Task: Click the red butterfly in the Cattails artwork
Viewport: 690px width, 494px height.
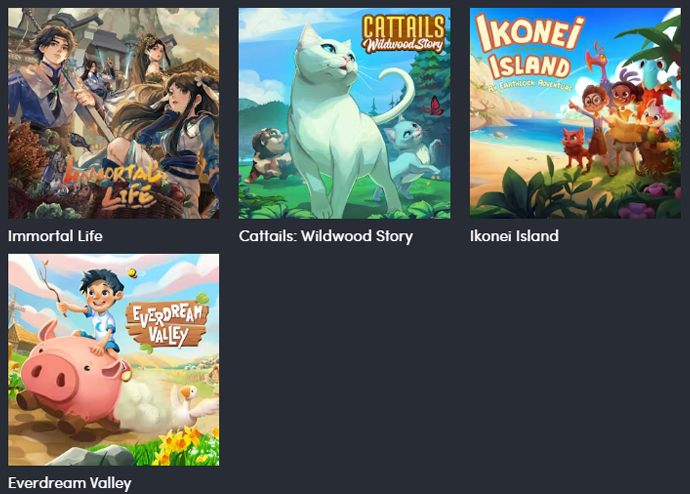Action: pyautogui.click(x=434, y=106)
